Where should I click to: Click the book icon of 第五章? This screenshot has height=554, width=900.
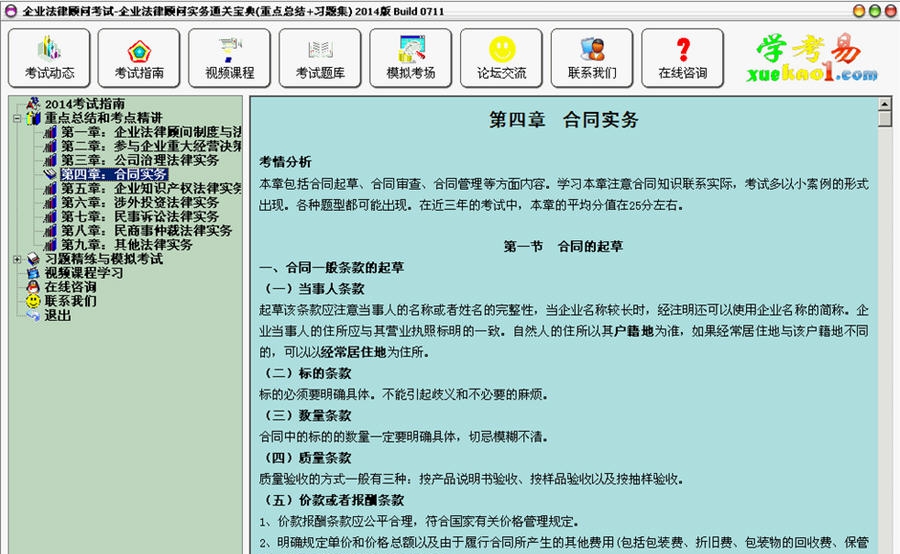click(51, 188)
